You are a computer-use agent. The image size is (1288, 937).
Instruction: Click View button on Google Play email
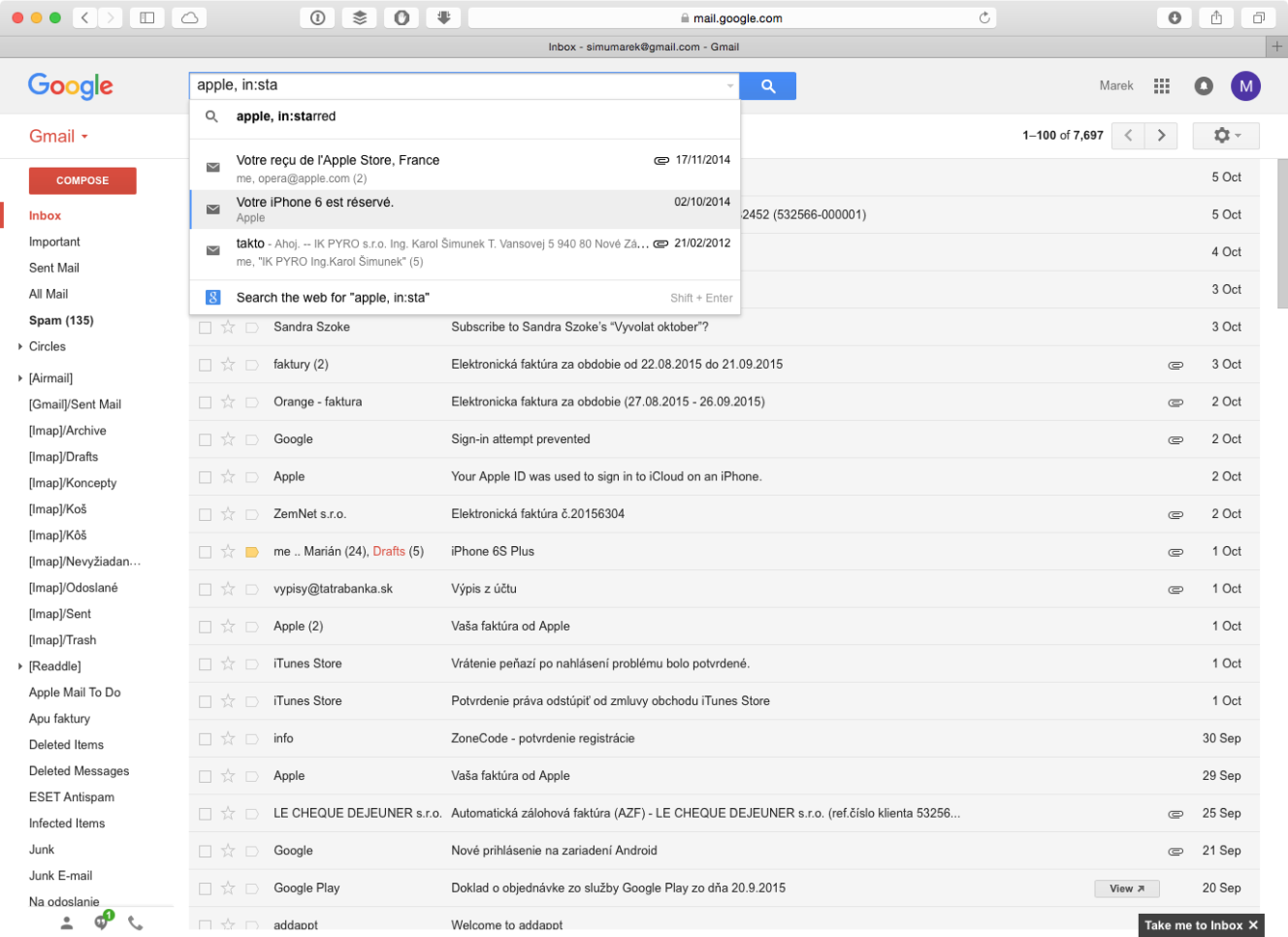click(x=1127, y=889)
